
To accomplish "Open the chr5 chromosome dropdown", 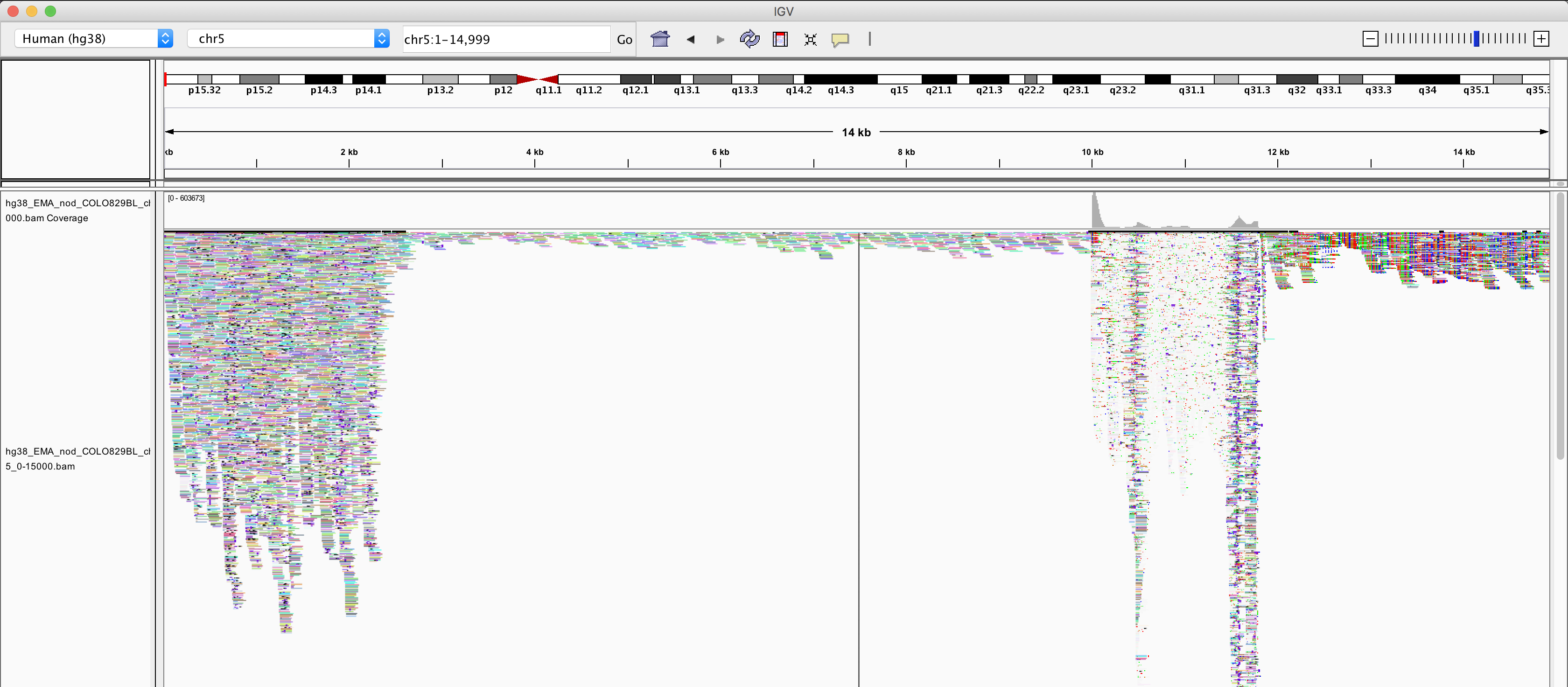I will point(280,38).
